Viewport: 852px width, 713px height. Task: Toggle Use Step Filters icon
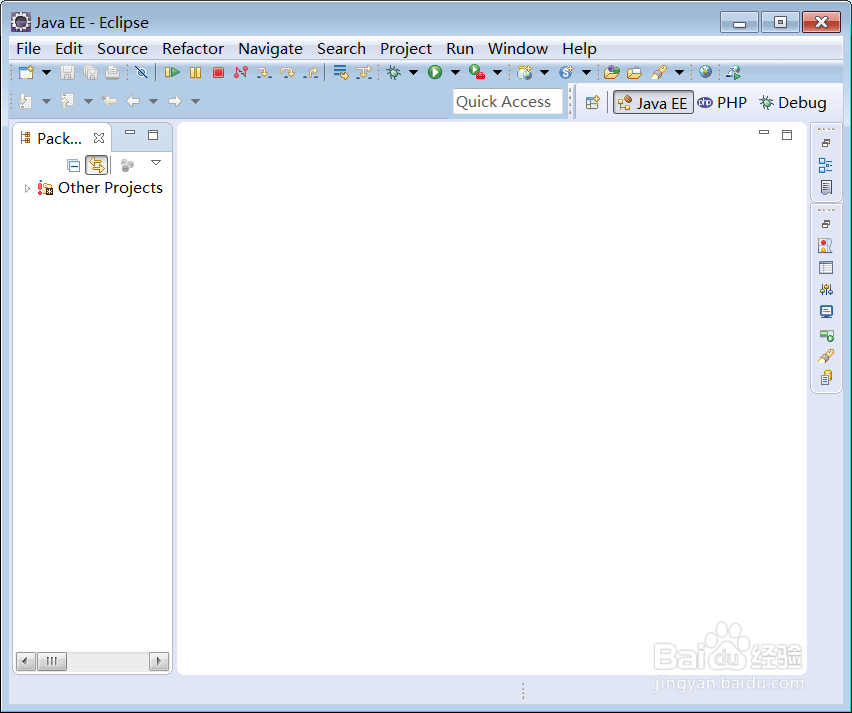364,72
